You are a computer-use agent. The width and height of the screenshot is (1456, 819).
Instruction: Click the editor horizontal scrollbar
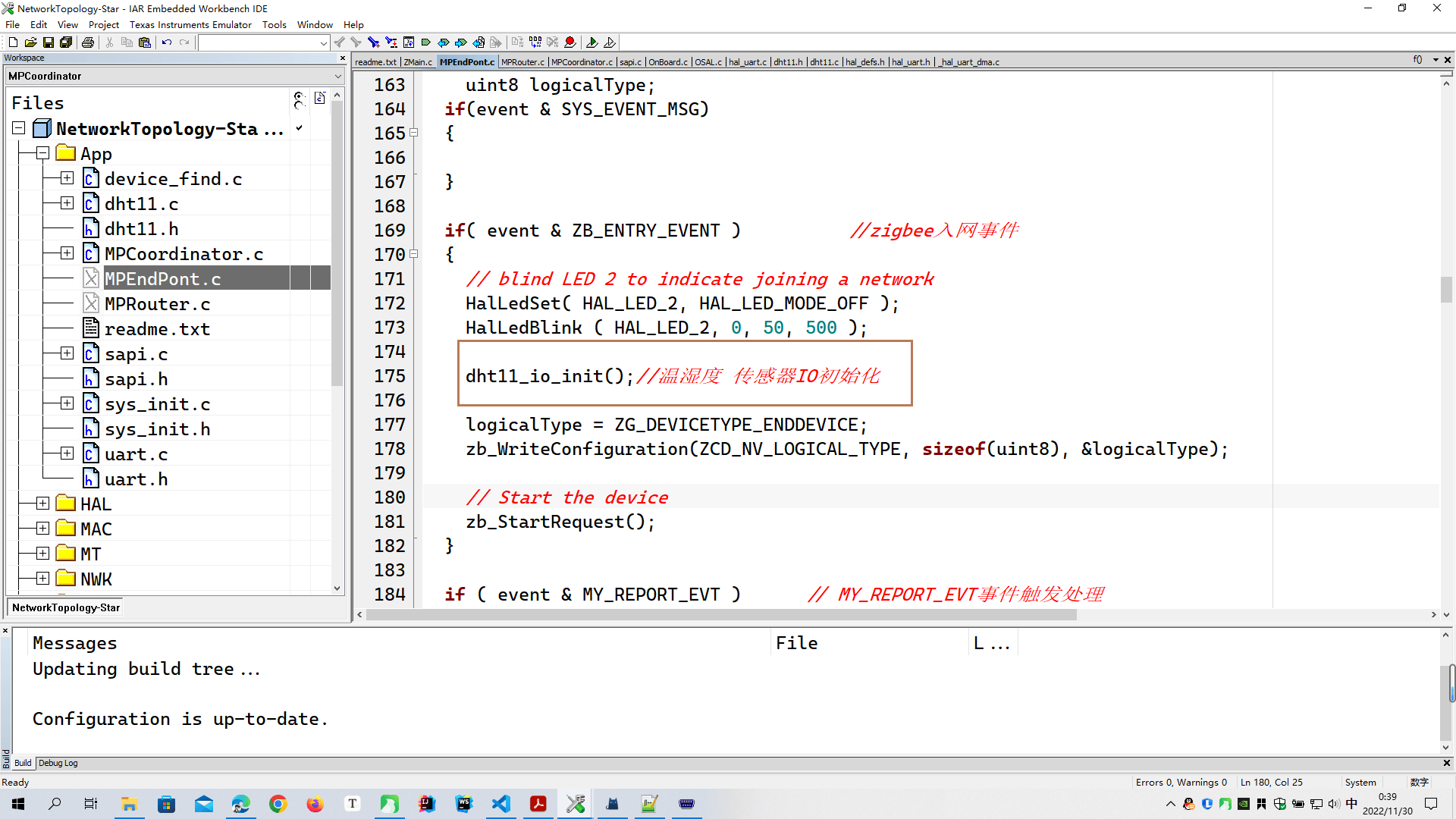(720, 615)
